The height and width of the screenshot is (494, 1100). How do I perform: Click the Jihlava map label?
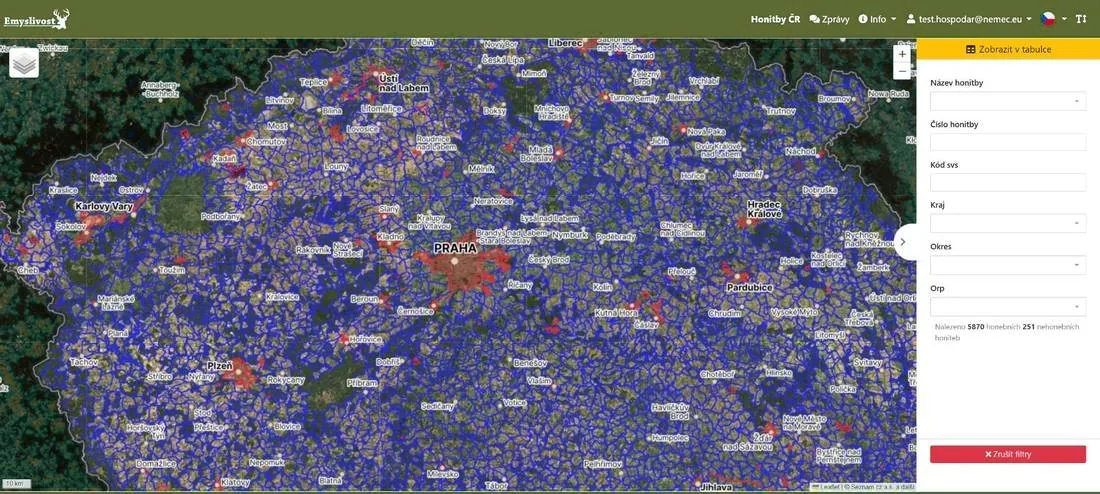pos(716,487)
